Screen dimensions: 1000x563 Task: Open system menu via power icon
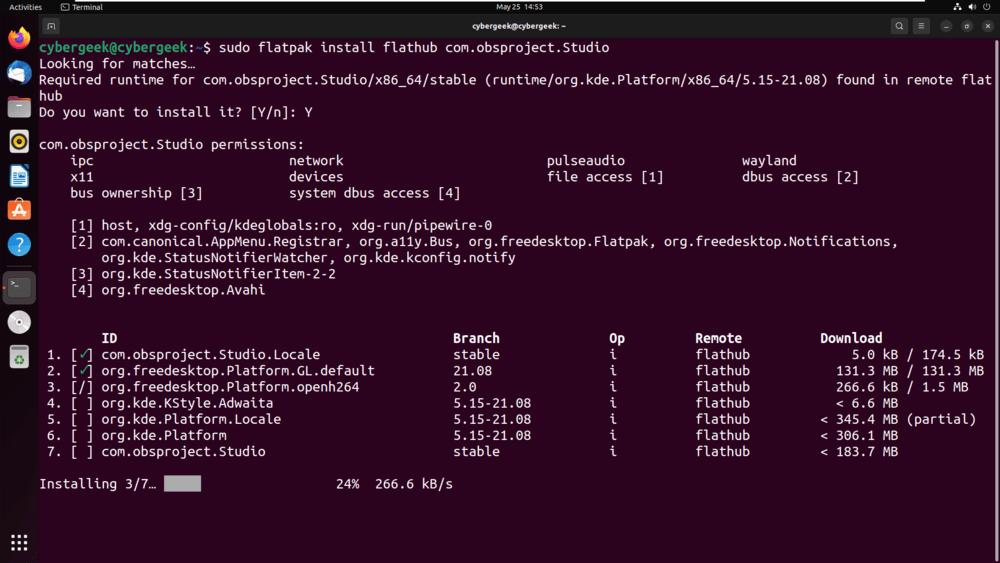(x=987, y=7)
